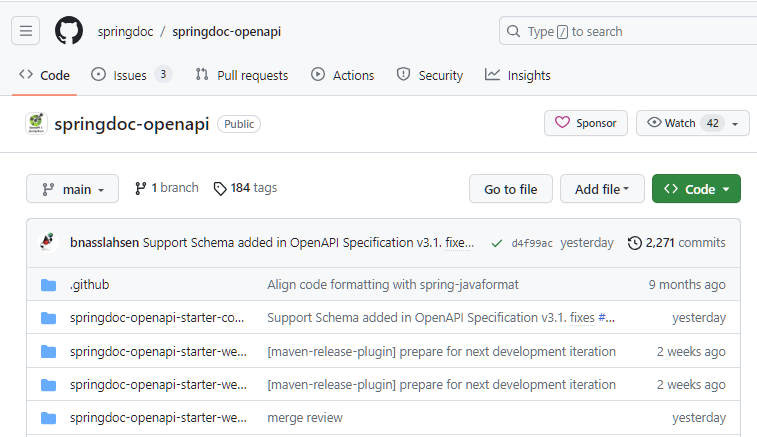757x437 pixels.
Task: Expand the green Code dropdown button
Action: [696, 189]
